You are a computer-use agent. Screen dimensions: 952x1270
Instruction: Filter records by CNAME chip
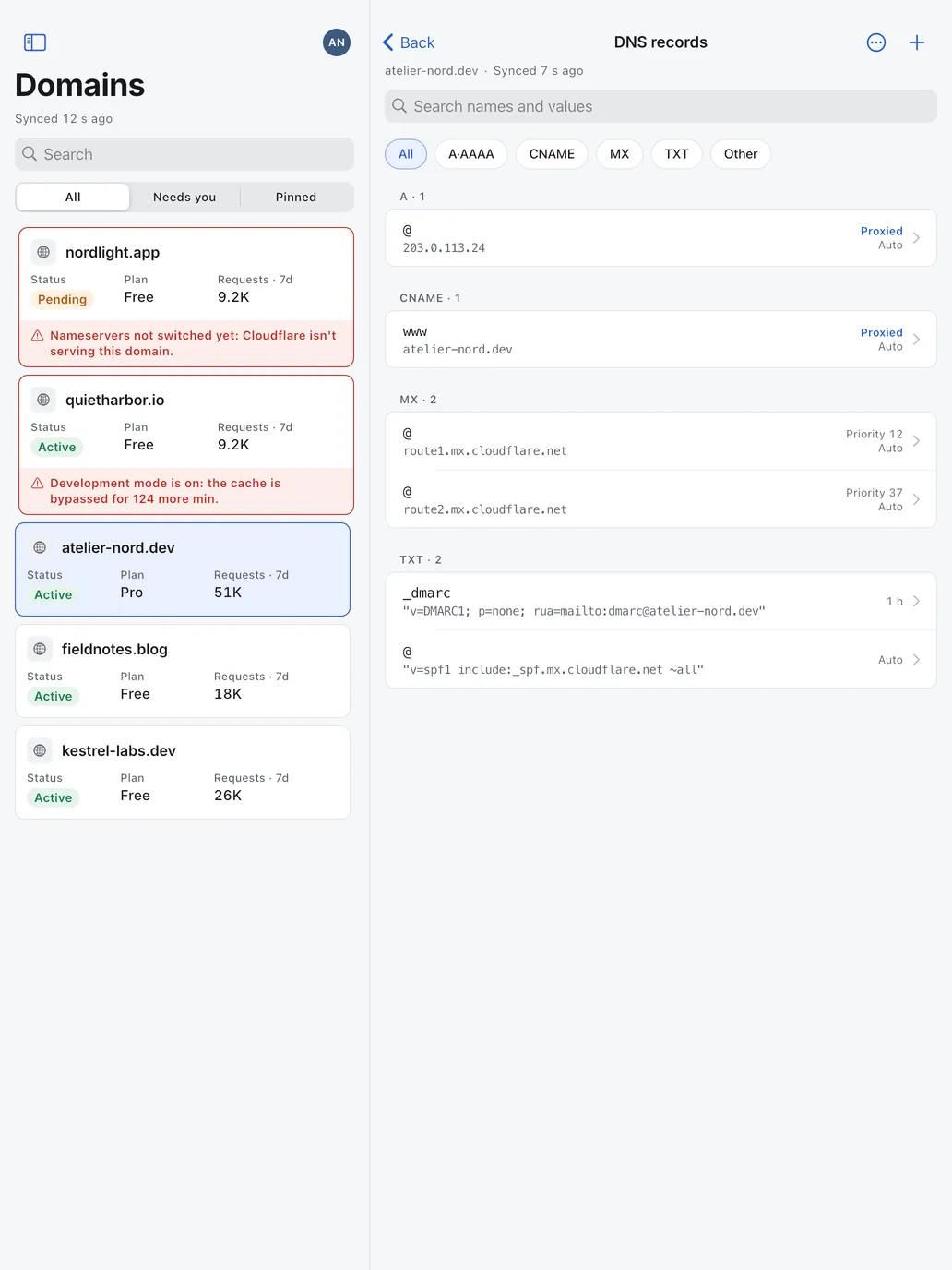tap(552, 154)
